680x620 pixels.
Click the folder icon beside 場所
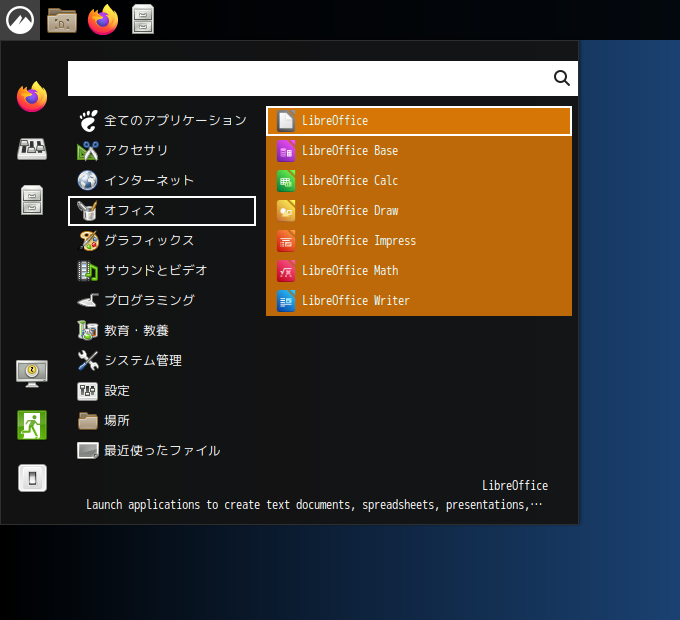88,421
